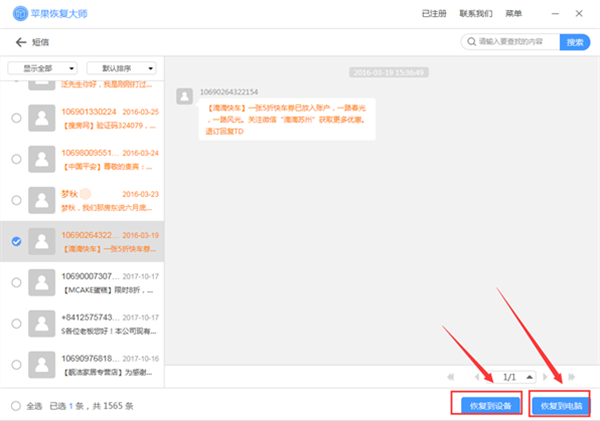Click the avatar of the 滴滴快车 message row
The image size is (600, 421).
tap(42, 242)
